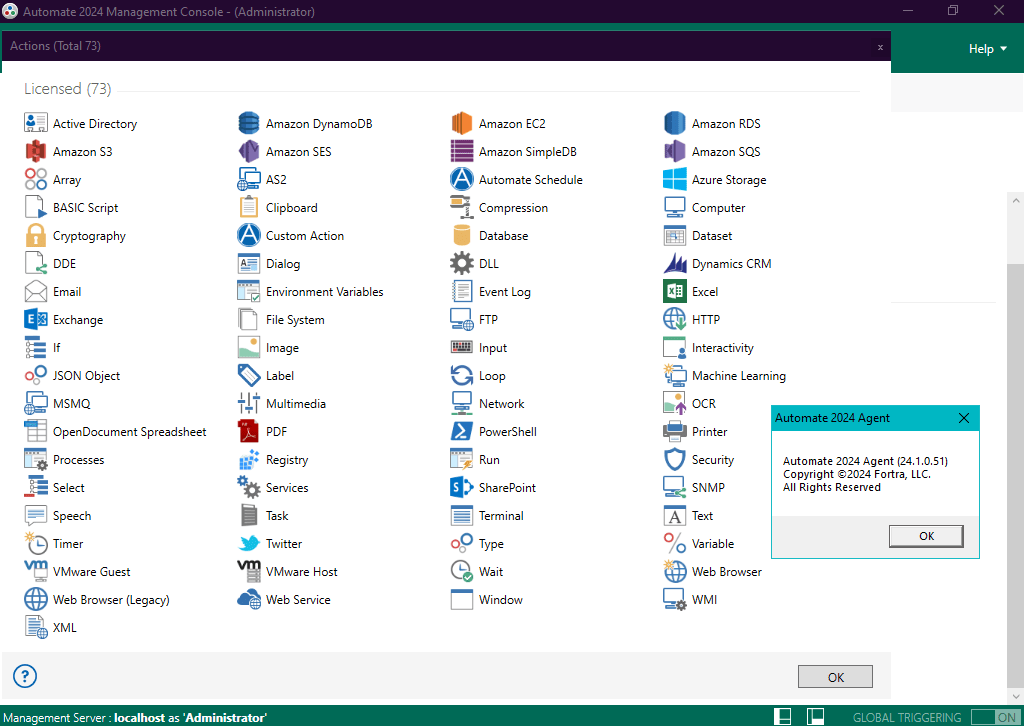Click the Amazon SQS icon
Image resolution: width=1024 pixels, height=726 pixels.
coord(675,151)
